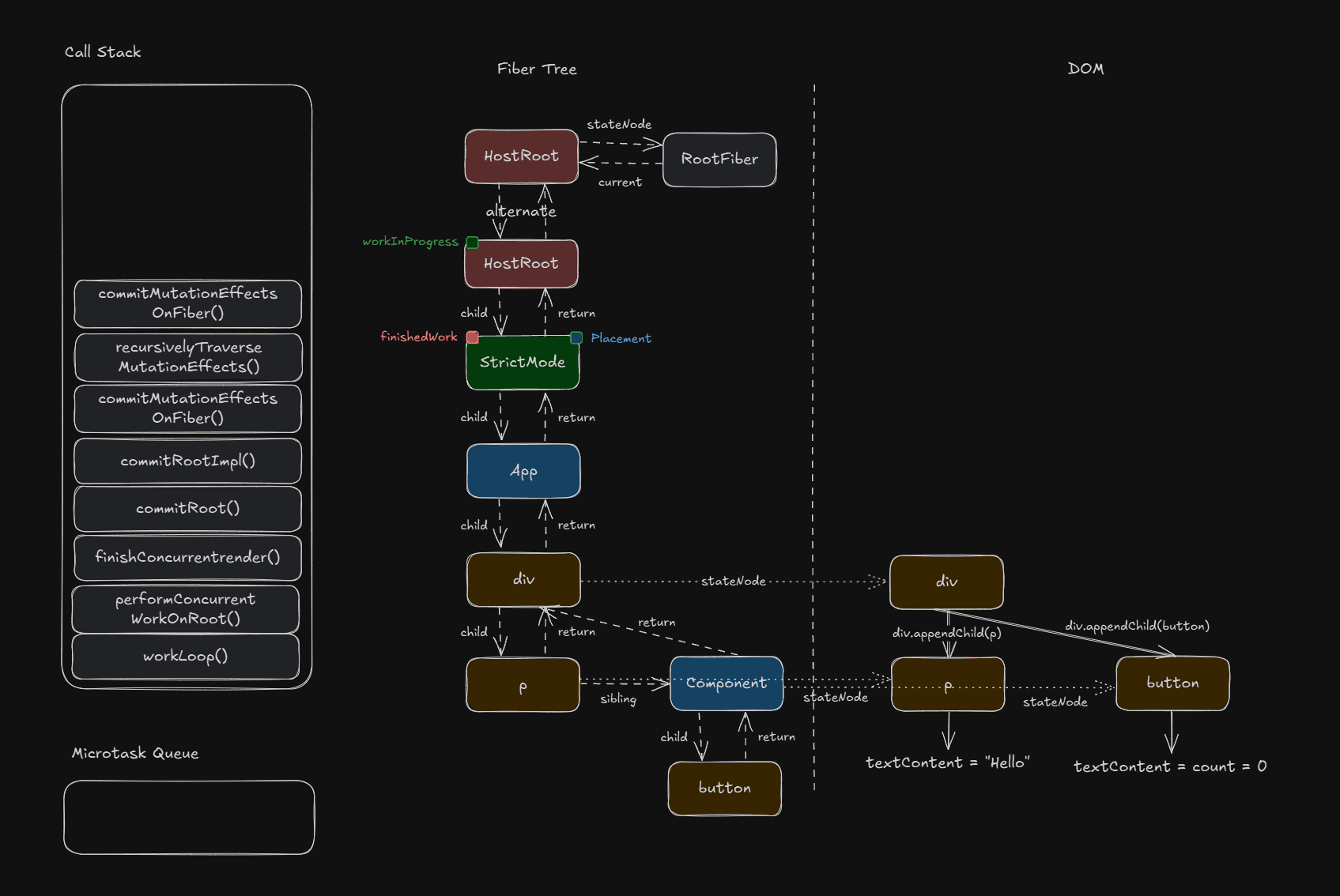
Task: Select the workLoop() call stack frame
Action: pyautogui.click(x=186, y=657)
